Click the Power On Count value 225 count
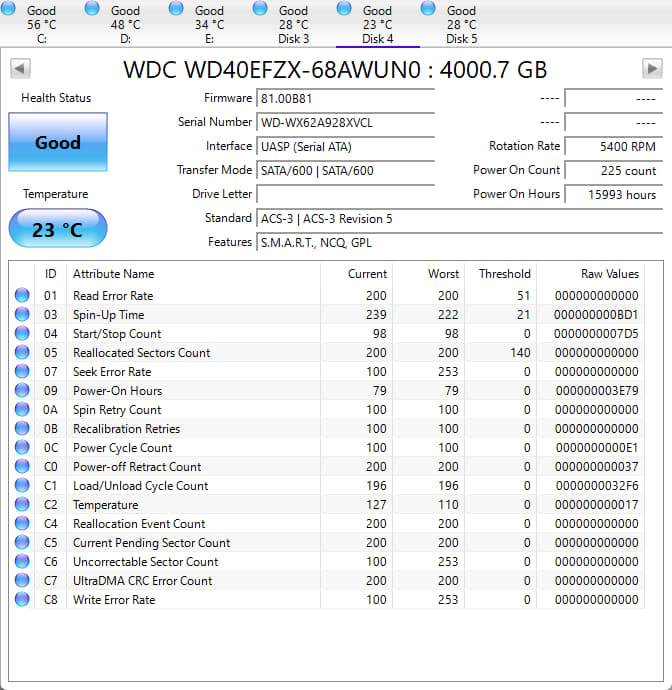Viewport: 672px width, 690px height. coord(613,170)
